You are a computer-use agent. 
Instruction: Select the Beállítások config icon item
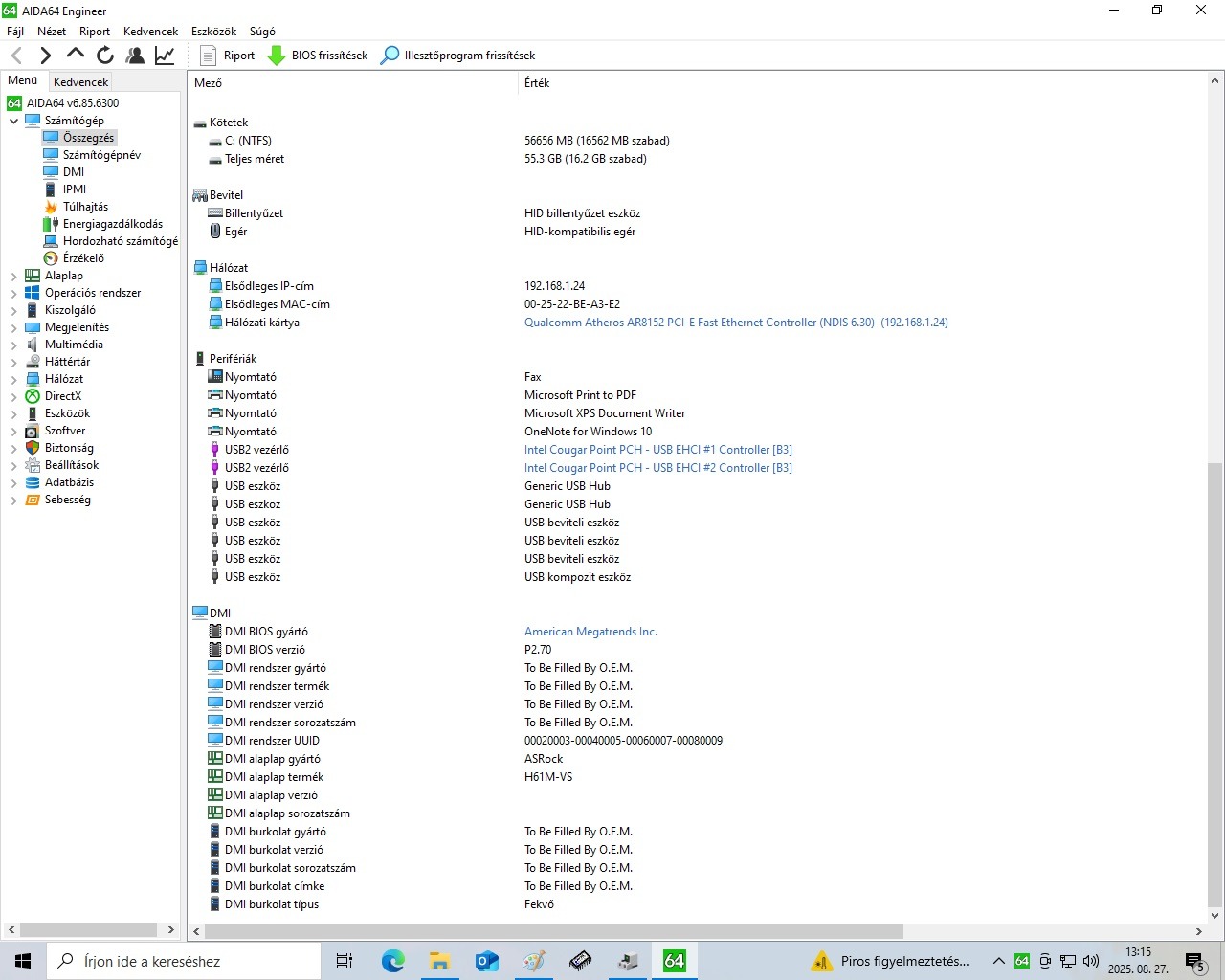(x=33, y=465)
